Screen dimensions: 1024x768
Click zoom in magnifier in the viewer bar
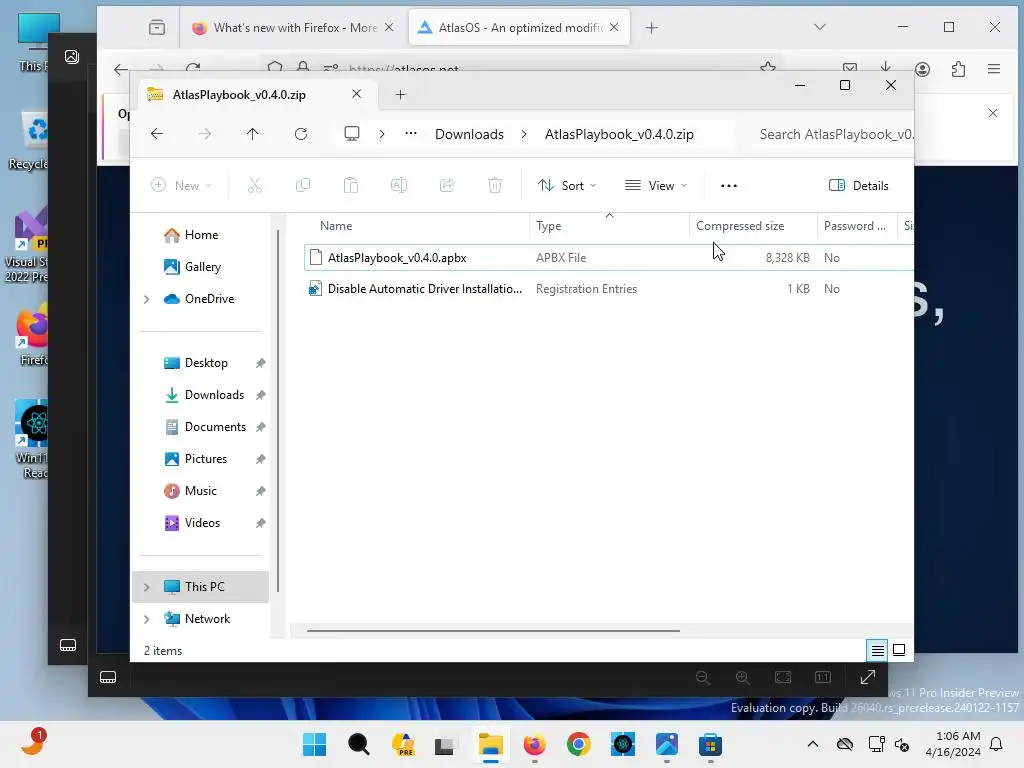743,677
